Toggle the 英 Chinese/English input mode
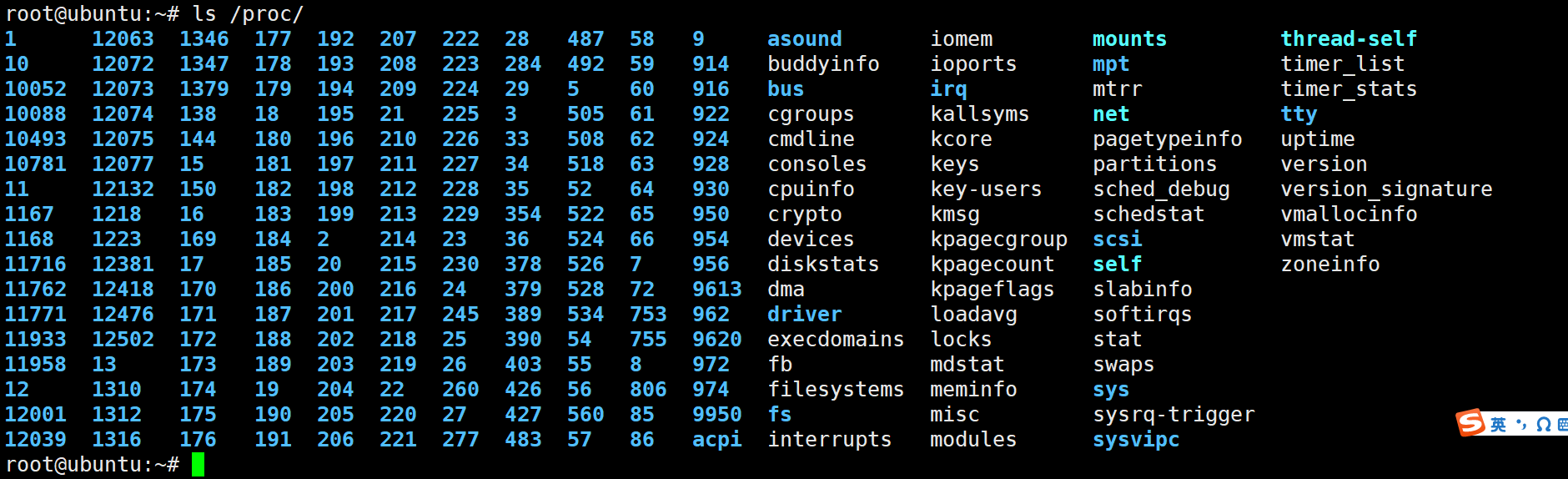This screenshot has width=1568, height=479. pos(1499,425)
